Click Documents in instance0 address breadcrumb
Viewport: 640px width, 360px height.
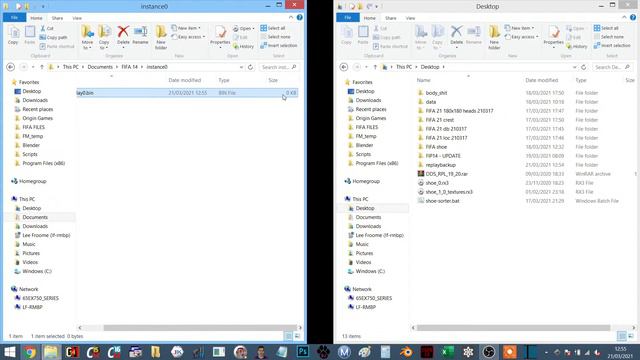click(100, 67)
